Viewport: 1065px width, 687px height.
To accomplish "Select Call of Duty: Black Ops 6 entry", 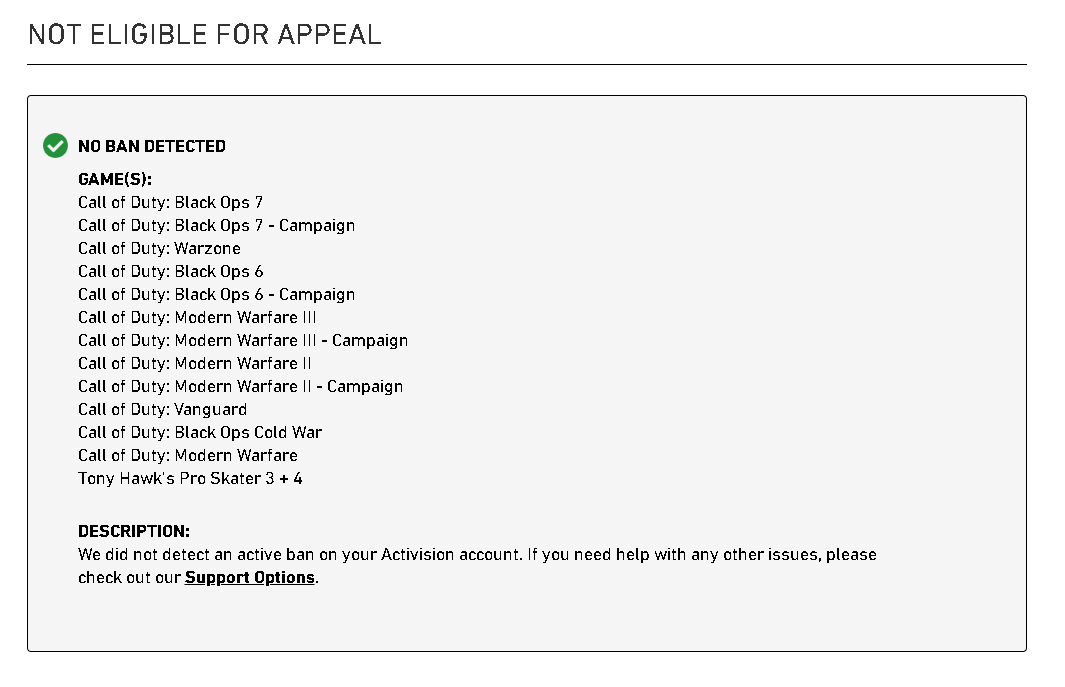I will (x=170, y=272).
